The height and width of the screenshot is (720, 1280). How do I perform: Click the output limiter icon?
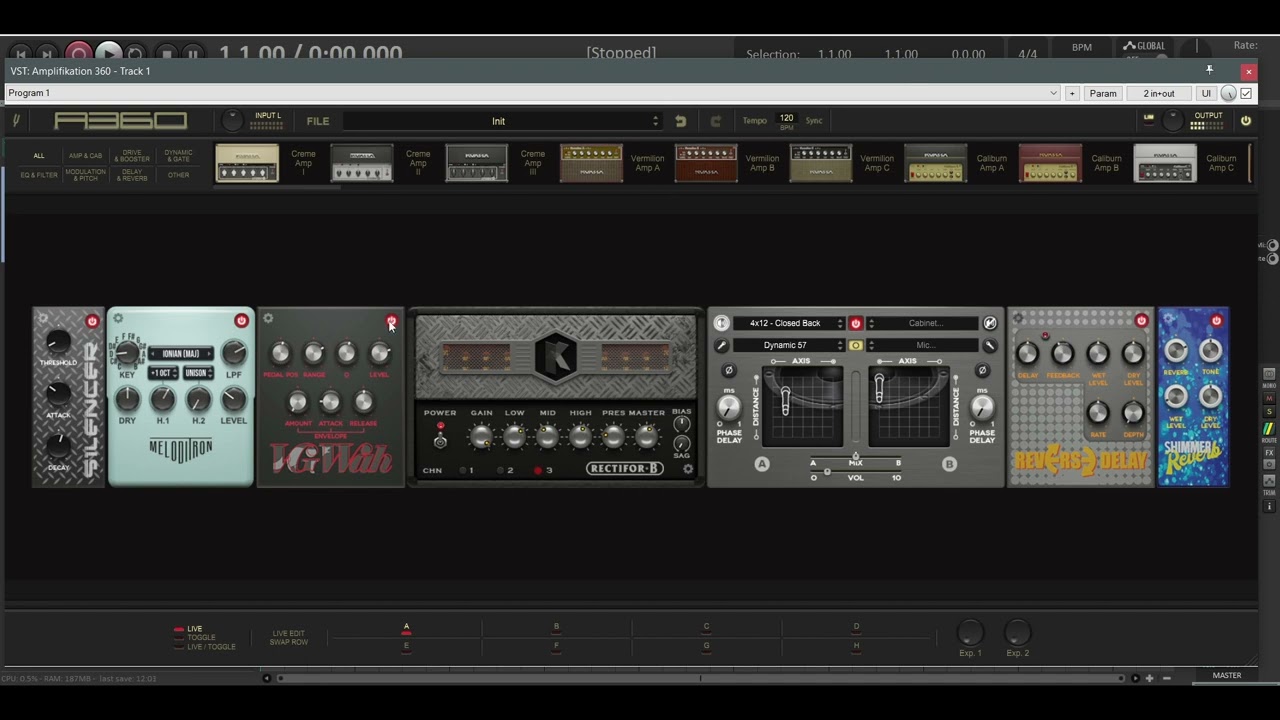(x=1149, y=118)
